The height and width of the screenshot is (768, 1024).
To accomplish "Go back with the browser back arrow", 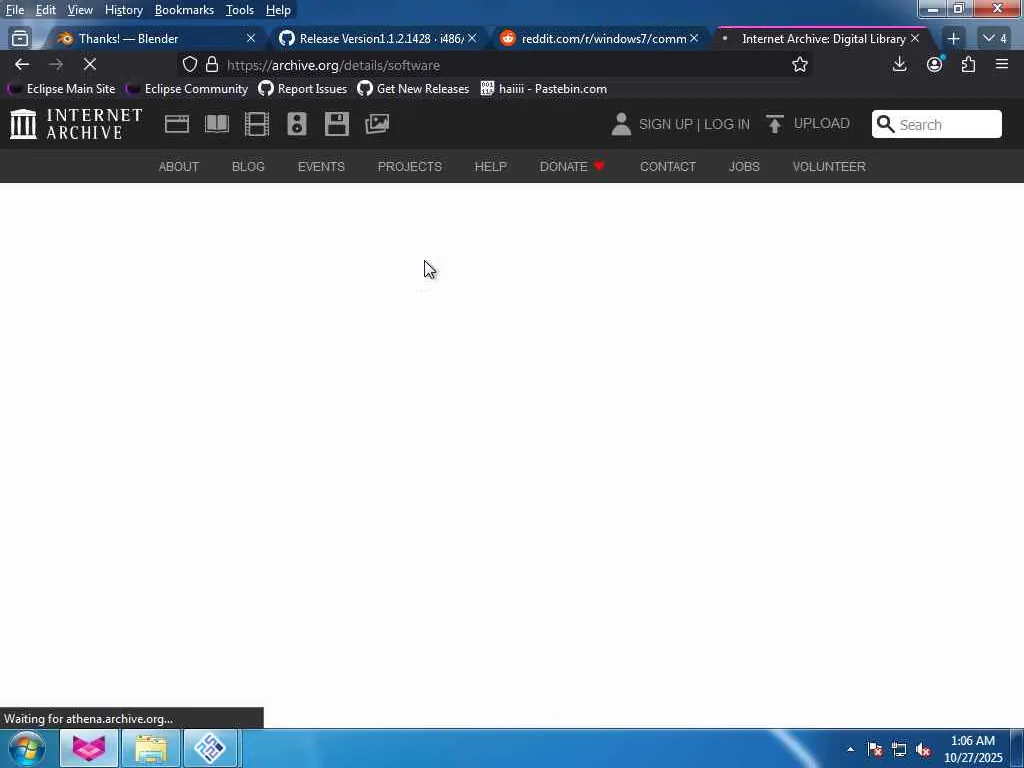I will (x=22, y=64).
